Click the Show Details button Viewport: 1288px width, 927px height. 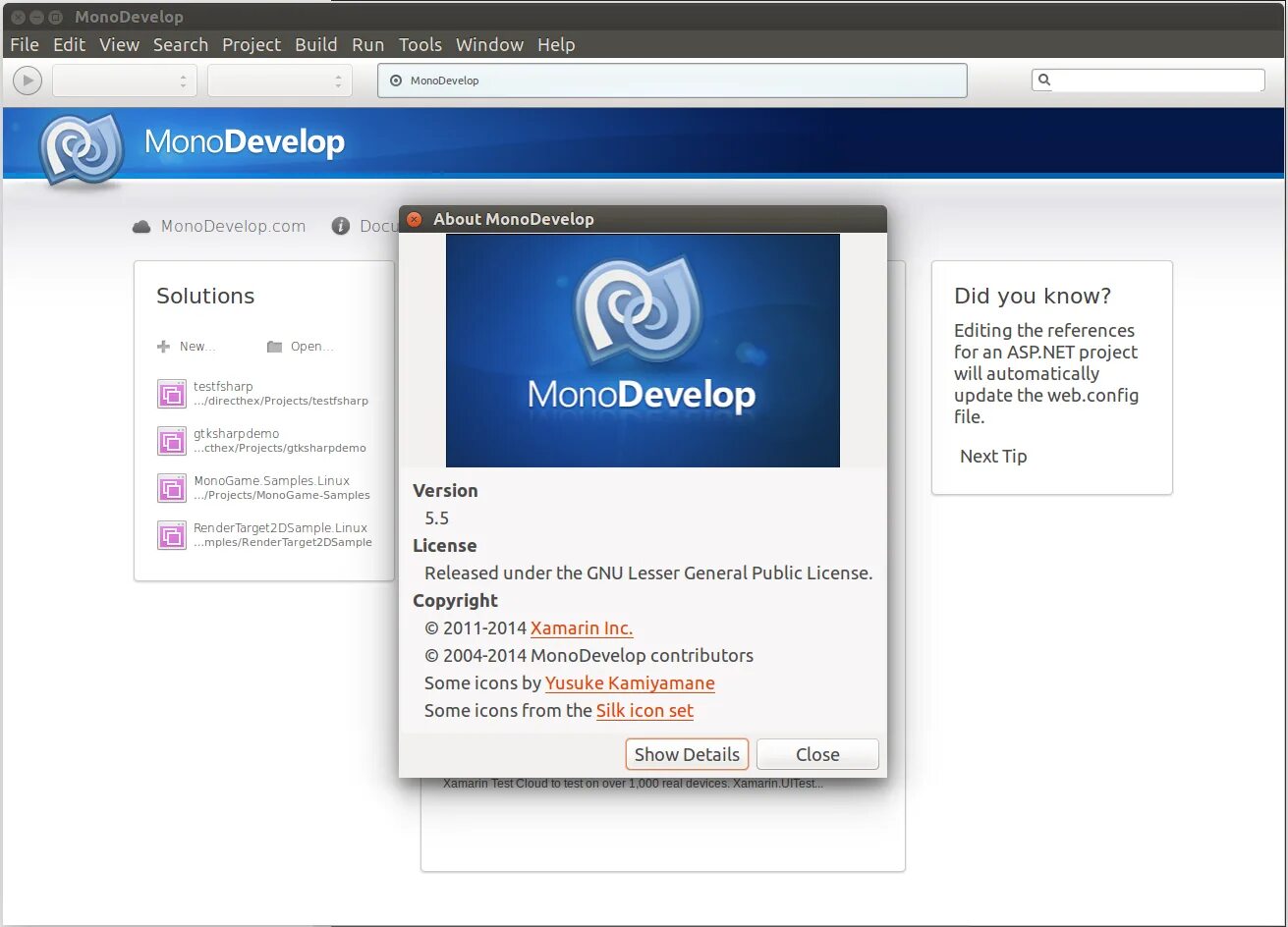(687, 754)
